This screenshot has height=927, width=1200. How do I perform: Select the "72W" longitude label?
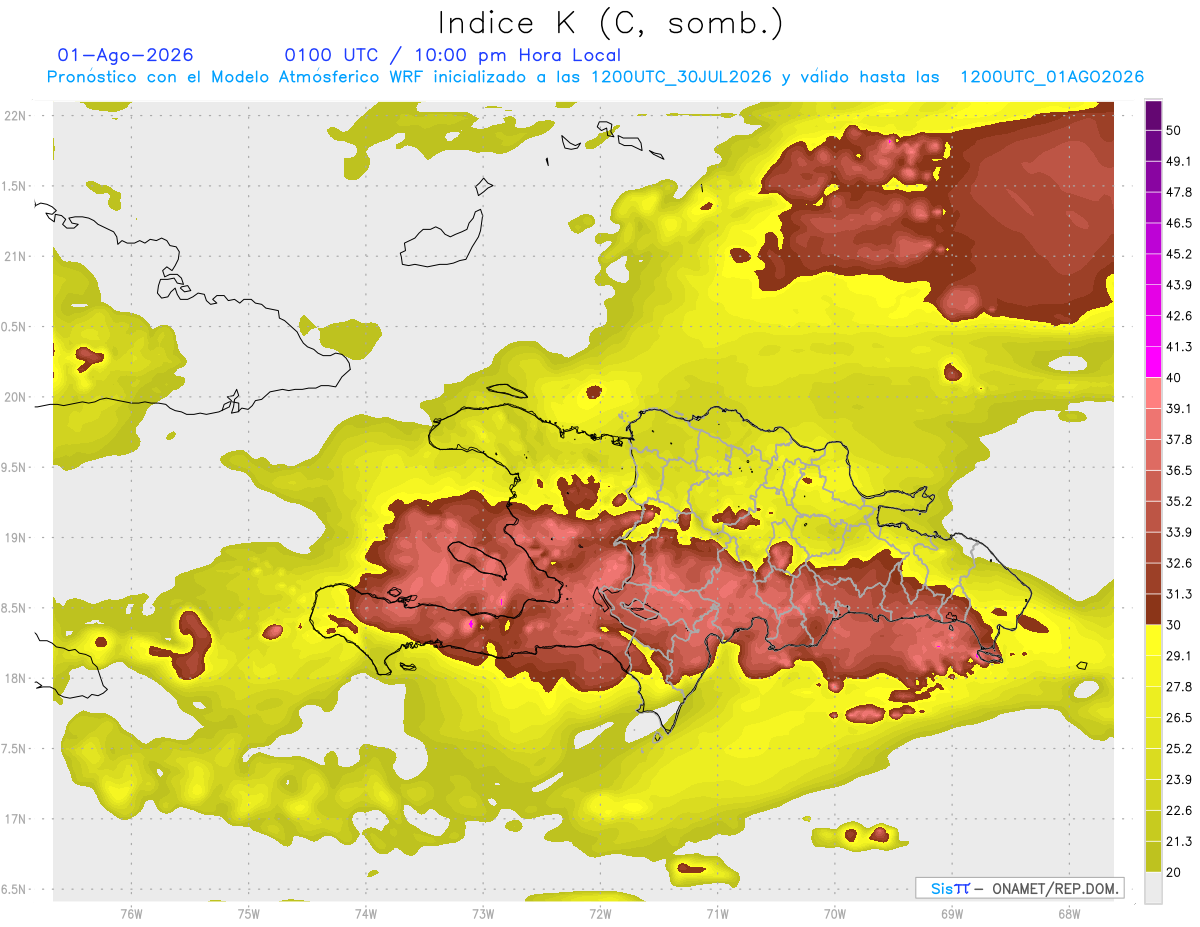pyautogui.click(x=600, y=914)
